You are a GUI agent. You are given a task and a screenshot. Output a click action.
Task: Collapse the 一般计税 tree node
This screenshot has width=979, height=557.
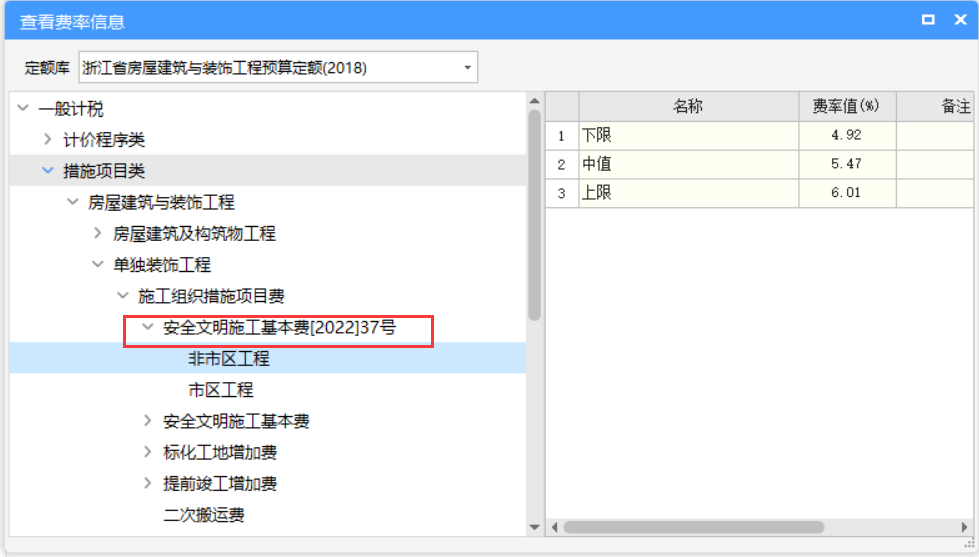(x=23, y=108)
